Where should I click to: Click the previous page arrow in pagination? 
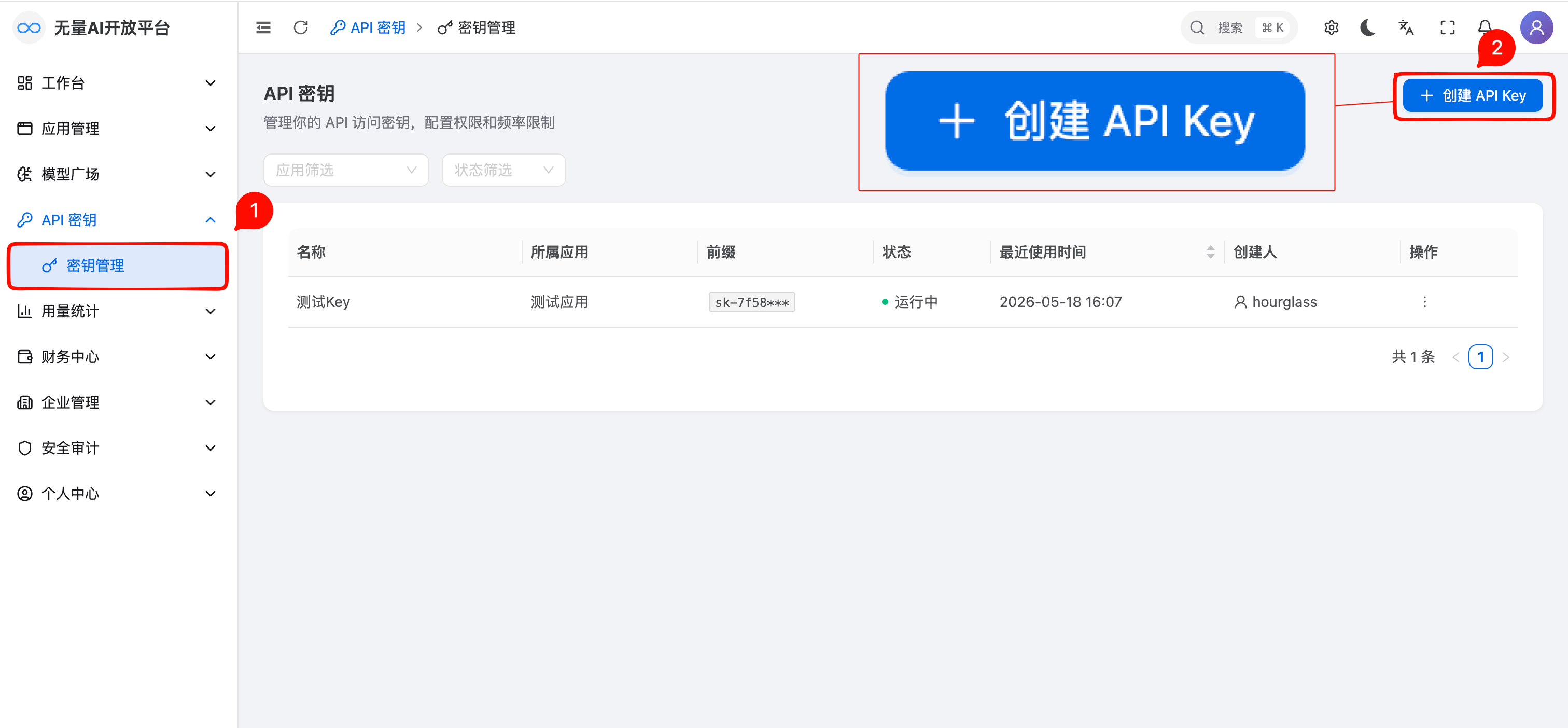(x=1455, y=357)
